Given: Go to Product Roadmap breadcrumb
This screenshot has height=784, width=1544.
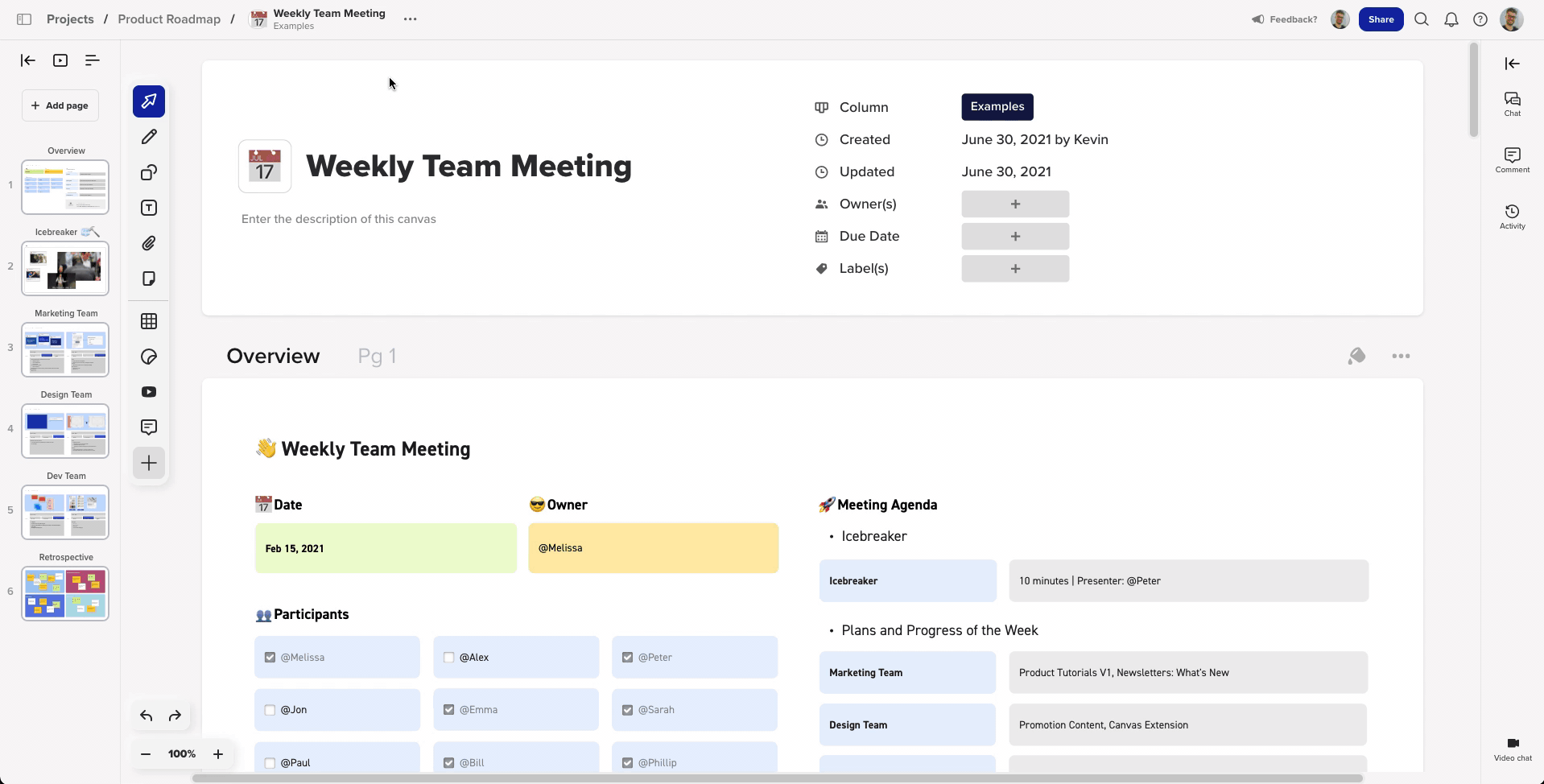Looking at the screenshot, I should (169, 19).
